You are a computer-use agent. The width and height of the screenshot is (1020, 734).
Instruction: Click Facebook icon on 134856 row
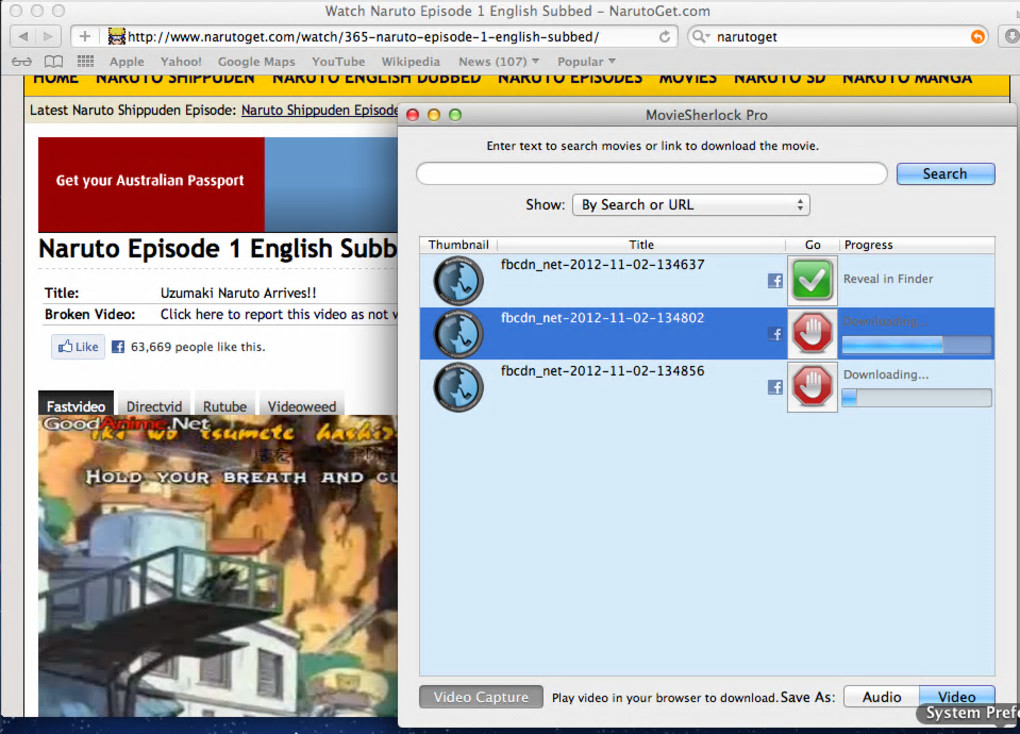pos(775,387)
